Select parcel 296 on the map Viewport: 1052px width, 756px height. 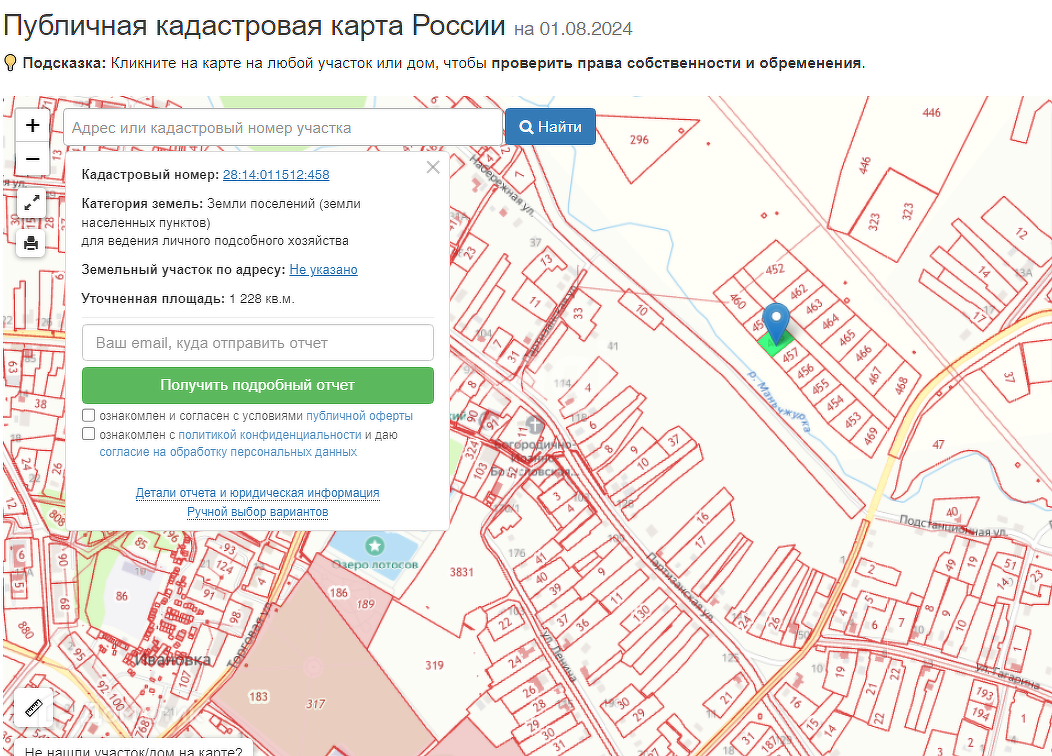point(639,140)
